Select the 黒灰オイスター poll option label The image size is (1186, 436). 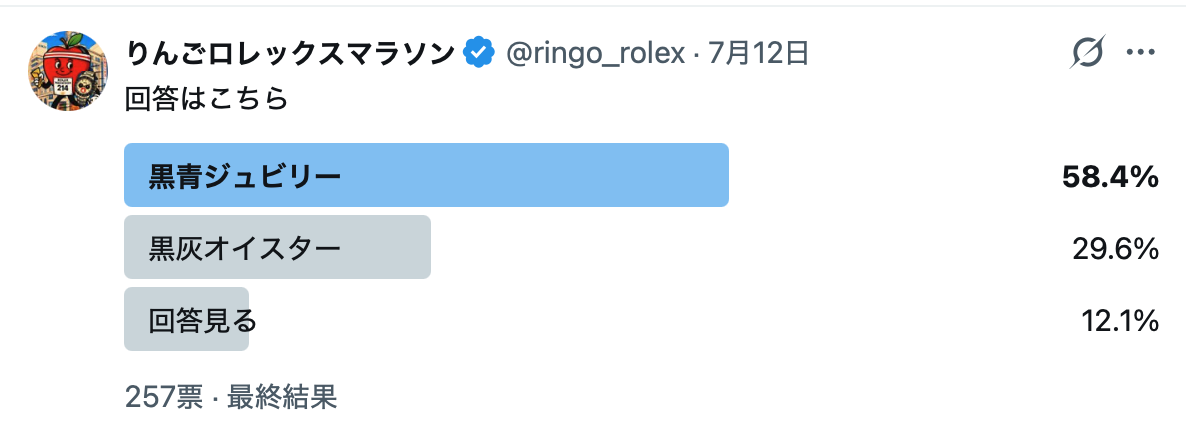(x=244, y=248)
